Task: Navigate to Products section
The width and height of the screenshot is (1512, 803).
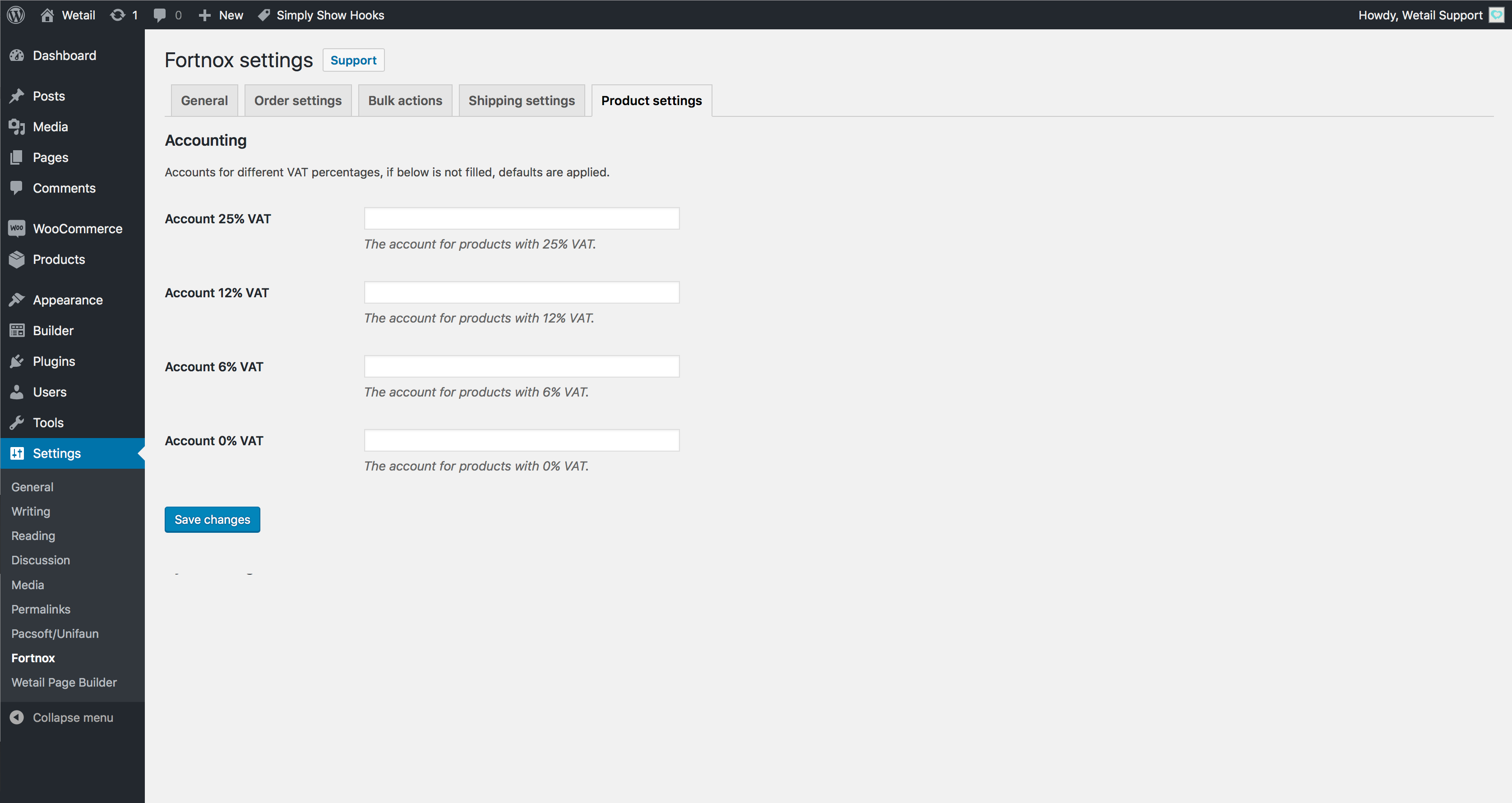Action: [x=59, y=259]
